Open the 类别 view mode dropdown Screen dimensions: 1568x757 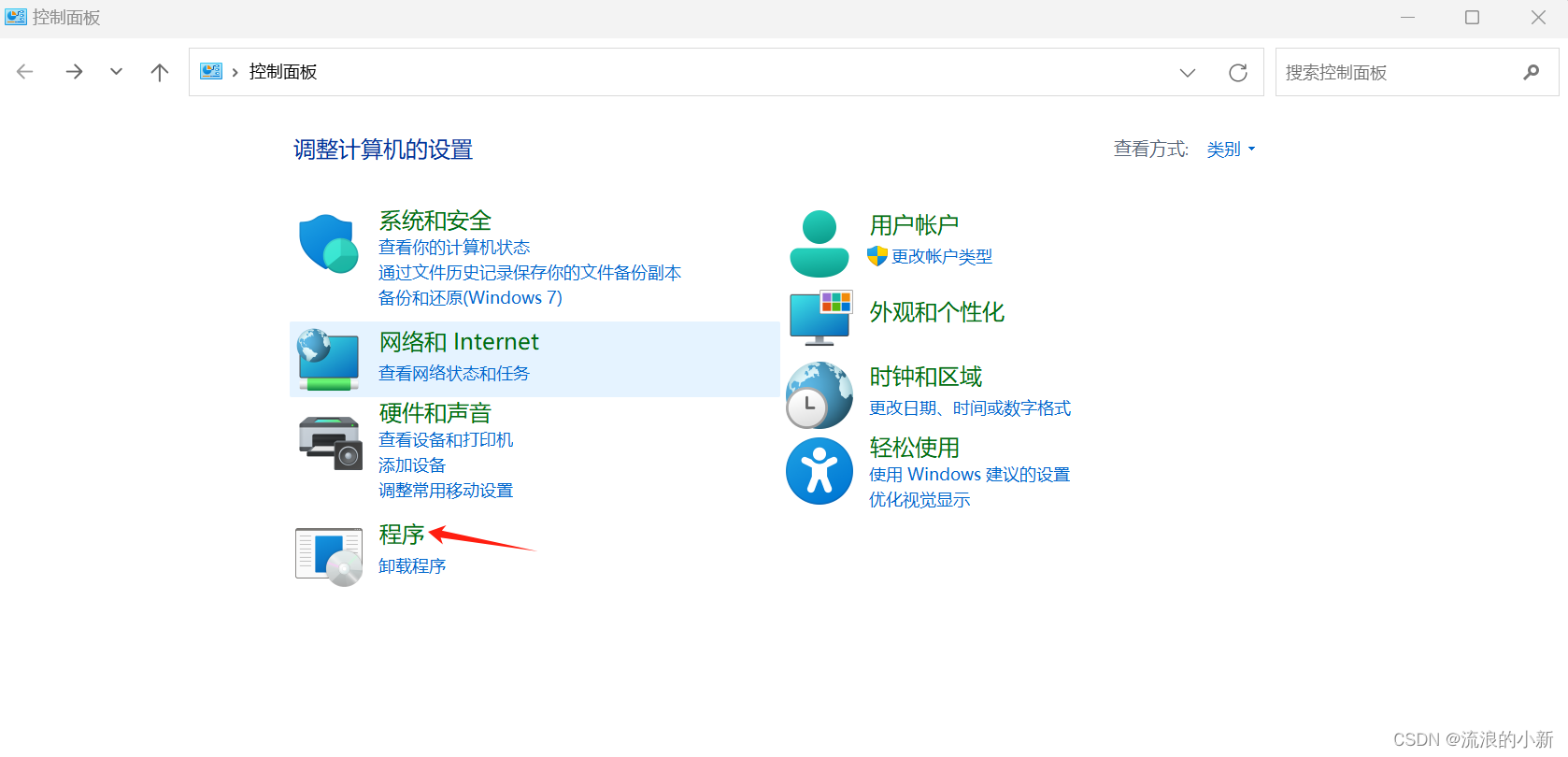click(x=1230, y=150)
